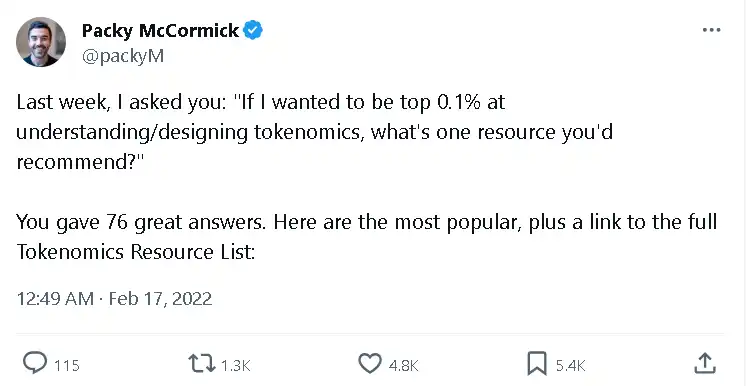Screen dimensions: 746x386
Task: Like the tweet with the heart icon
Action: click(370, 365)
